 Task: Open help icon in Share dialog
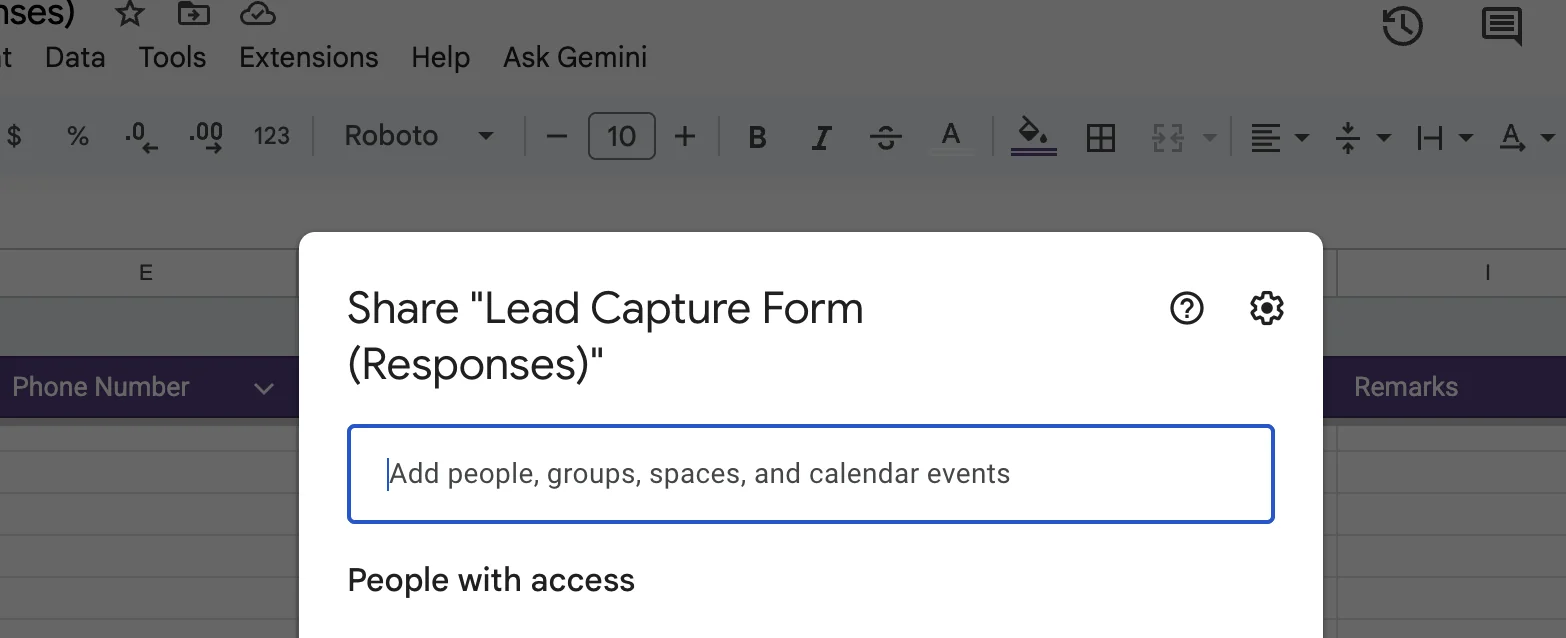(x=1186, y=308)
